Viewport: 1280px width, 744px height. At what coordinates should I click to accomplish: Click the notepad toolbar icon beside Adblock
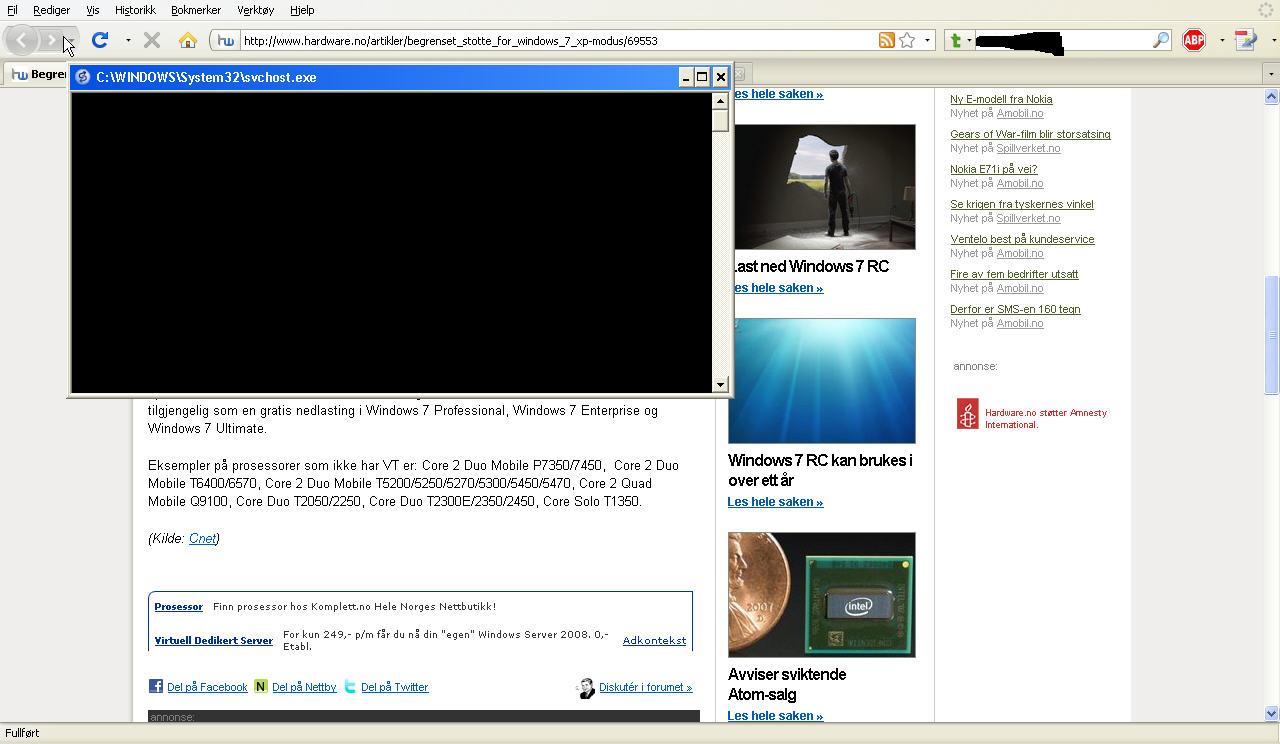(x=1246, y=40)
